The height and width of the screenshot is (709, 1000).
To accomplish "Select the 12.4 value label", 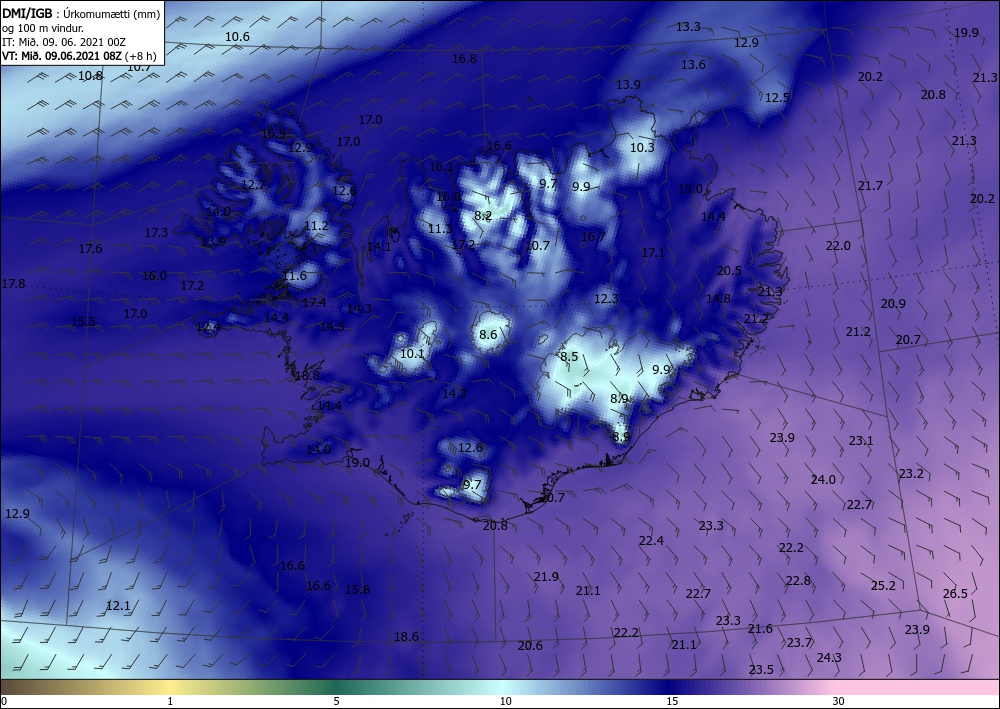I will [x=208, y=327].
